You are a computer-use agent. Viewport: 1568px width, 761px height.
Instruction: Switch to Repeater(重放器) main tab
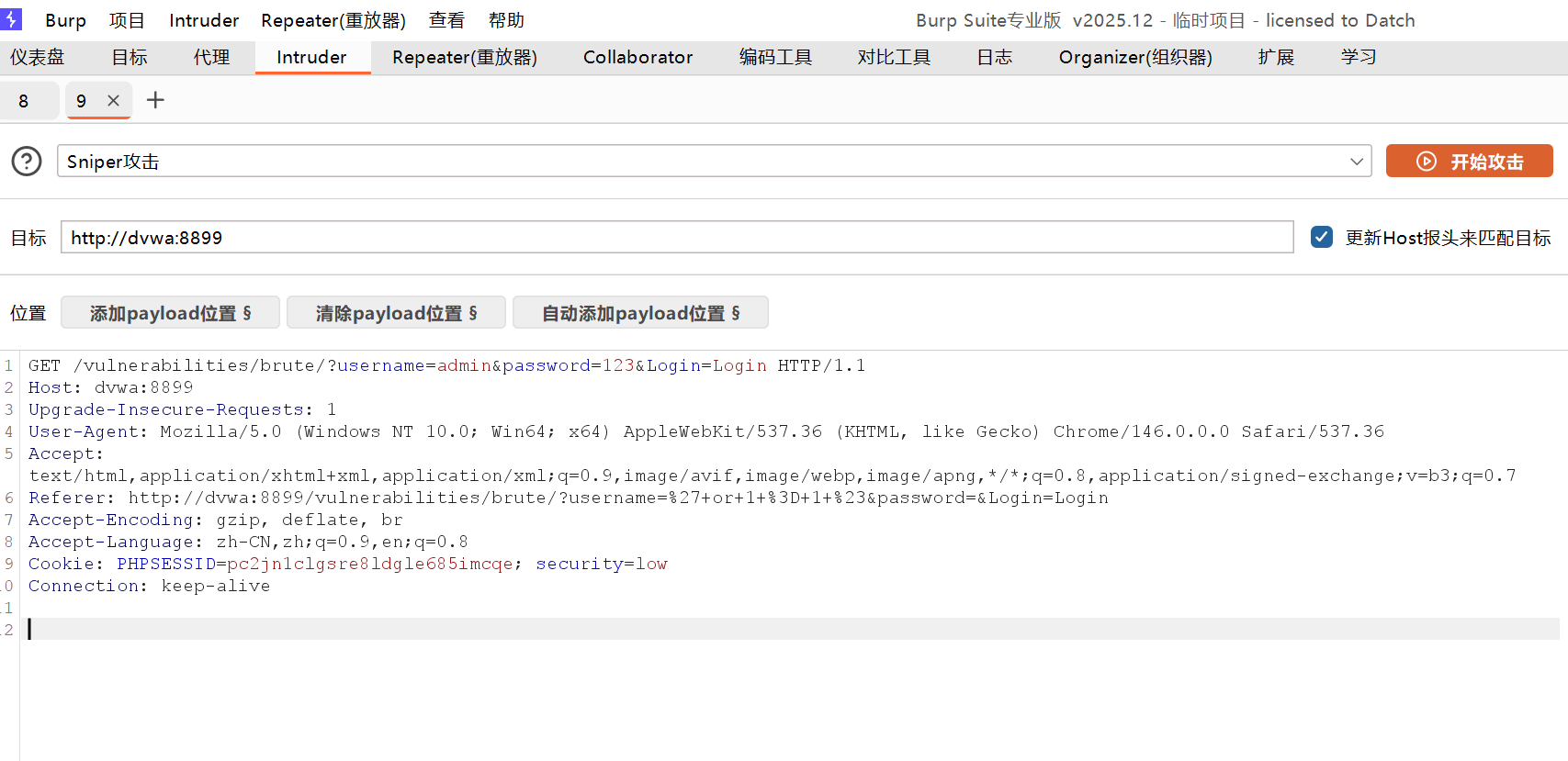coord(465,57)
